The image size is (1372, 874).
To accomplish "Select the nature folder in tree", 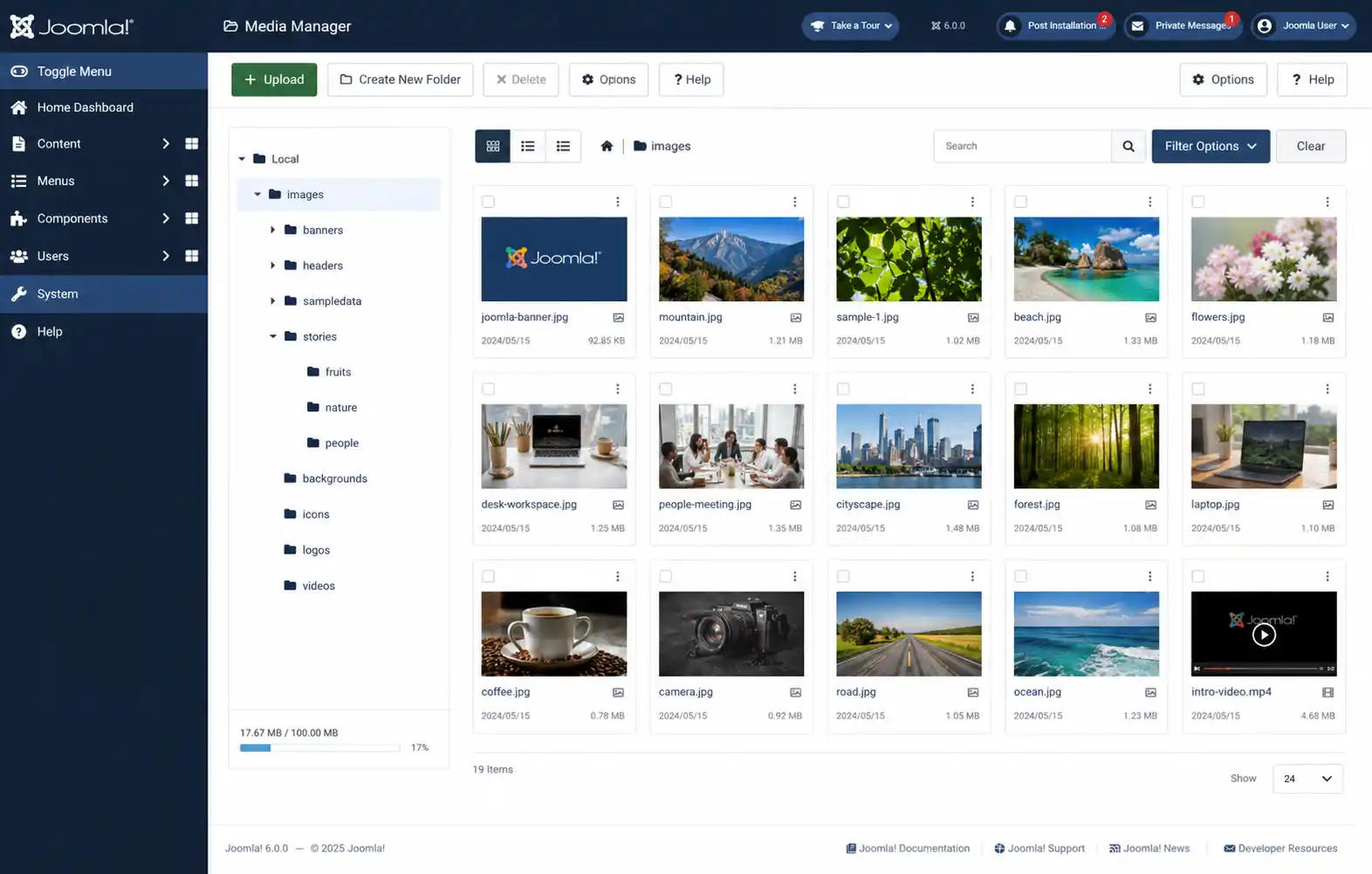I will point(332,407).
